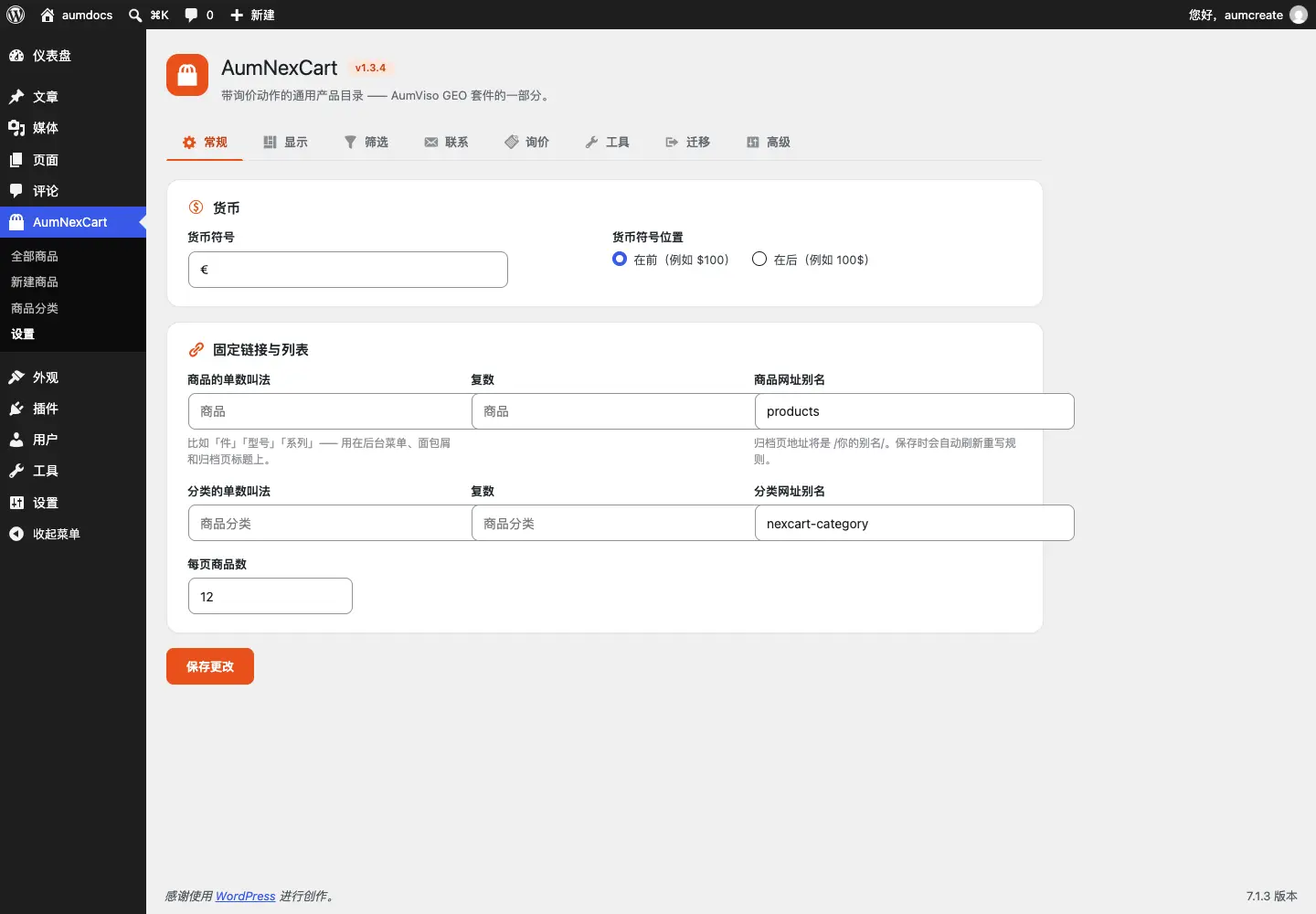Click the 工具 wrench icon in sidebar
1316x914 pixels.
pyautogui.click(x=16, y=471)
